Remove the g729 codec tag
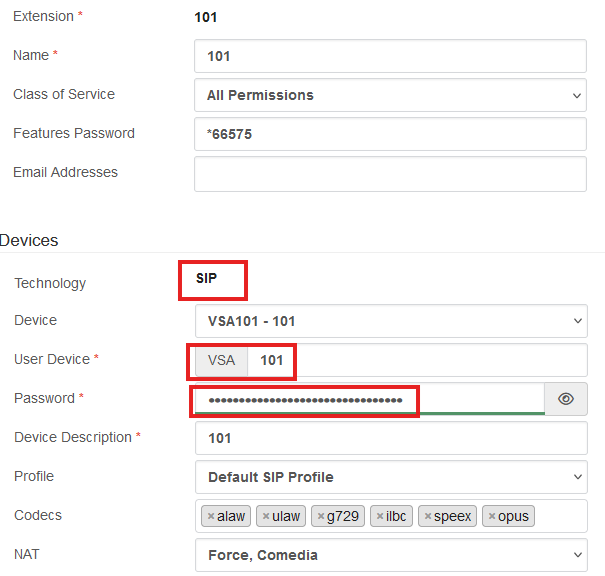The width and height of the screenshot is (605, 576). pos(321,516)
